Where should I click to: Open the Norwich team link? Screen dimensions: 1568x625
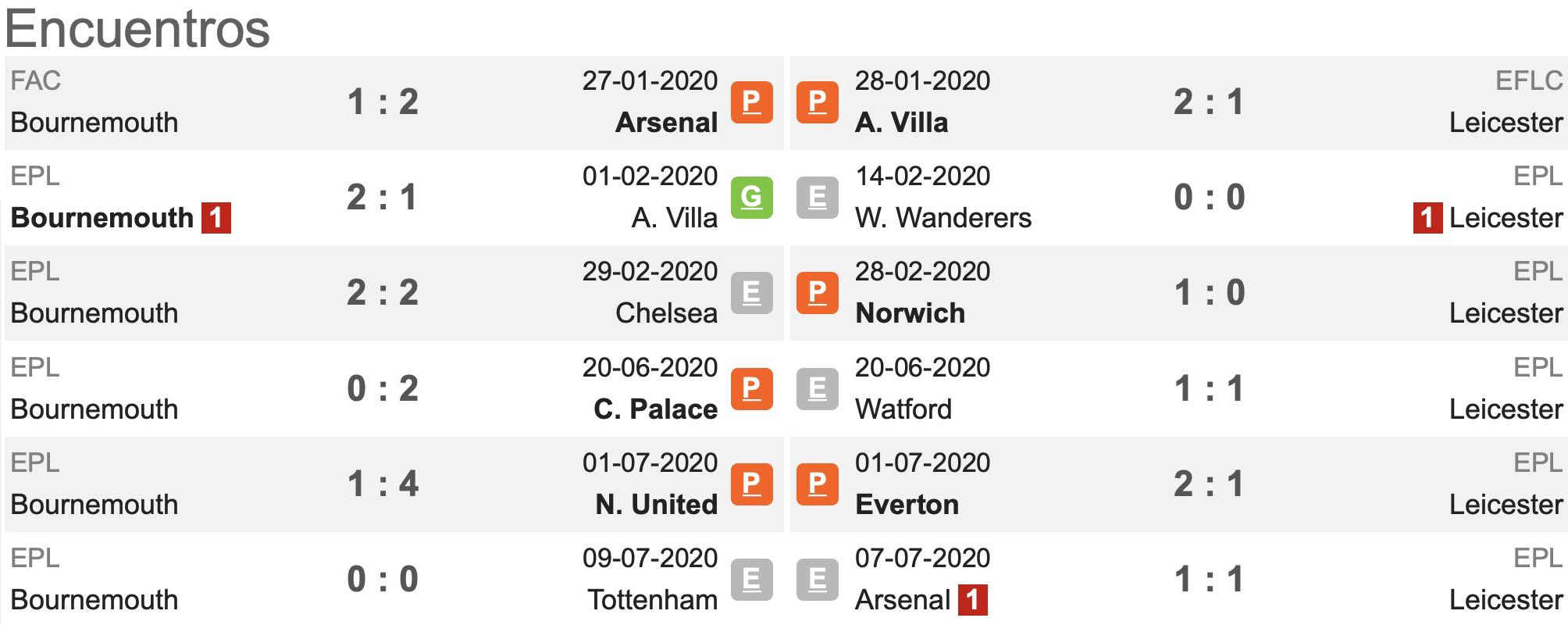tap(910, 313)
